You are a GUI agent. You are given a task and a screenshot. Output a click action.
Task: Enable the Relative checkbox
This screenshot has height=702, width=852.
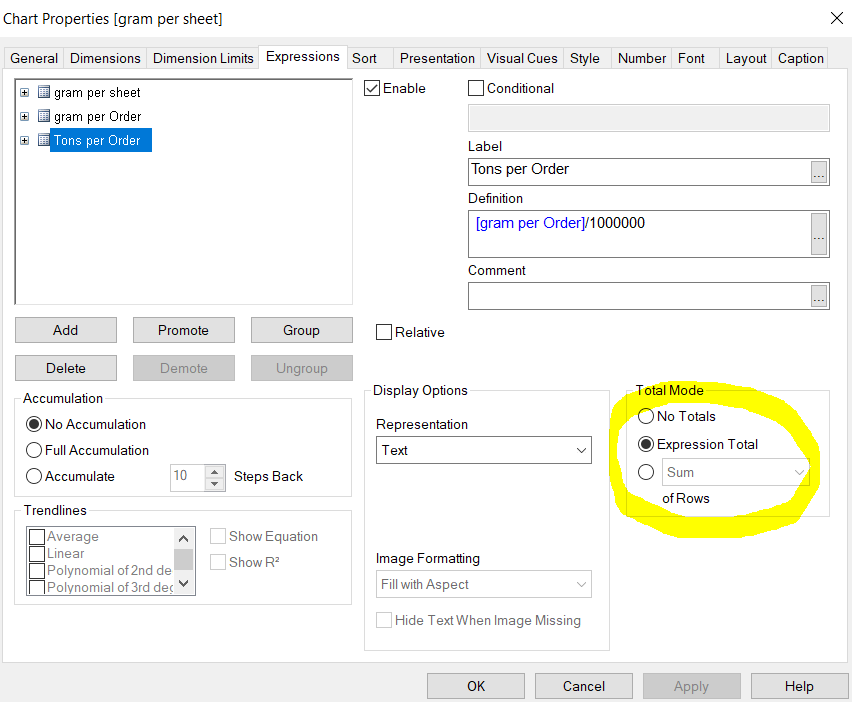[x=384, y=332]
